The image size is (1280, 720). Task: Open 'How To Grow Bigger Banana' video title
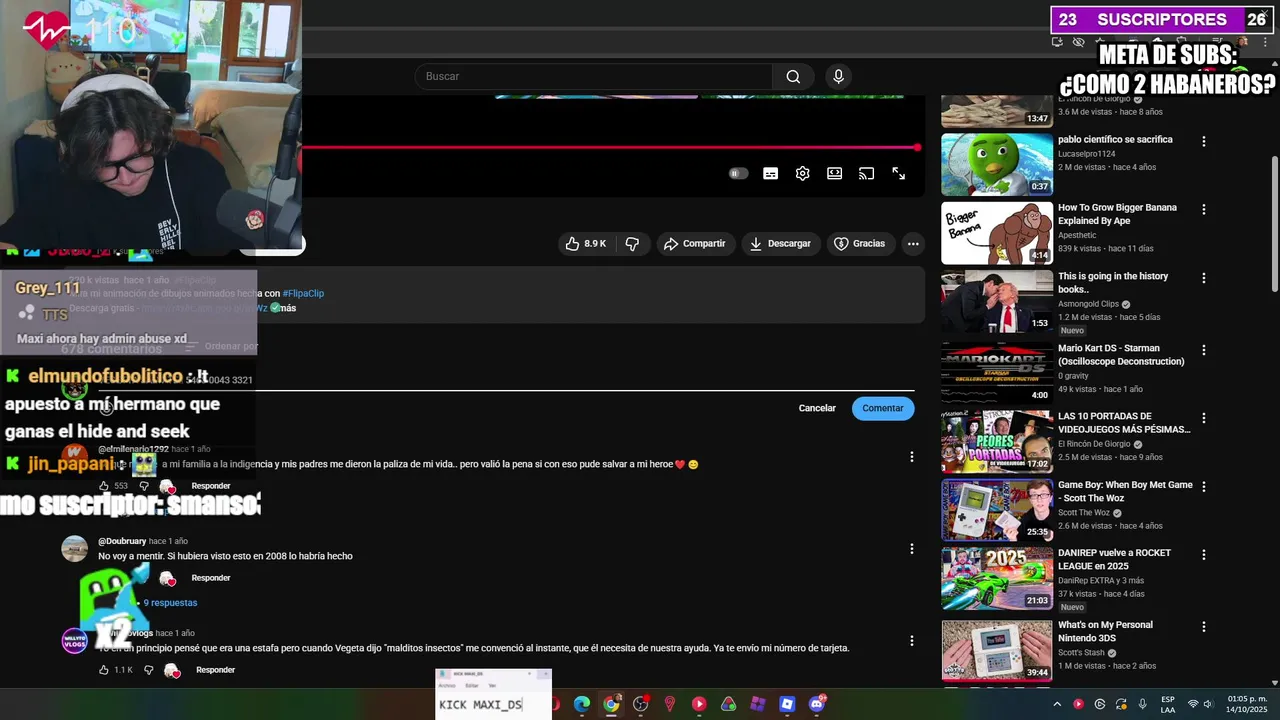[x=1117, y=214]
